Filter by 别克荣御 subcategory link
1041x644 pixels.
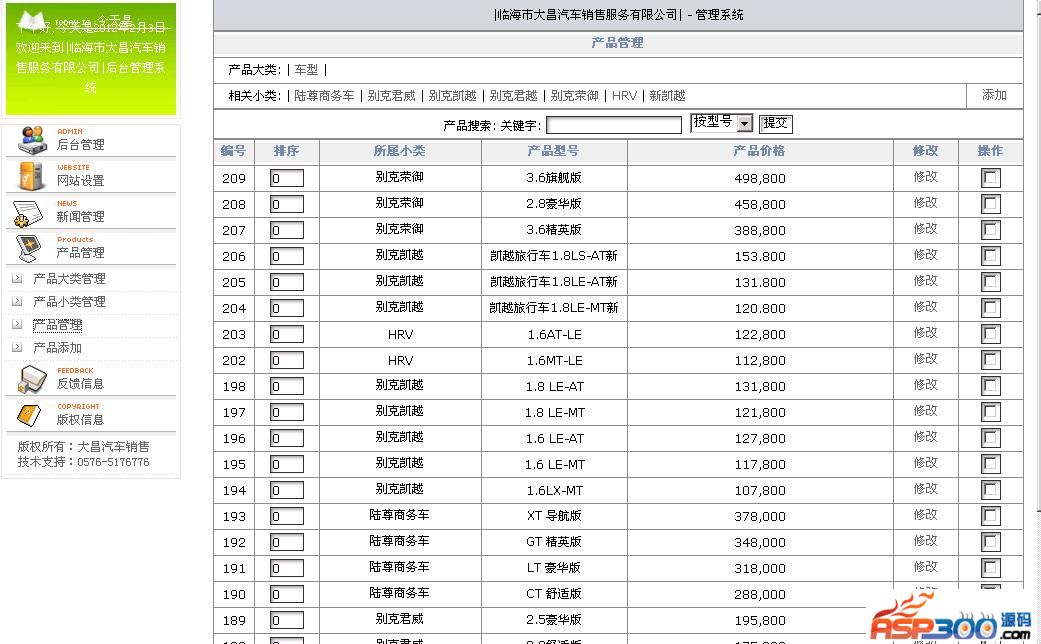tap(574, 96)
